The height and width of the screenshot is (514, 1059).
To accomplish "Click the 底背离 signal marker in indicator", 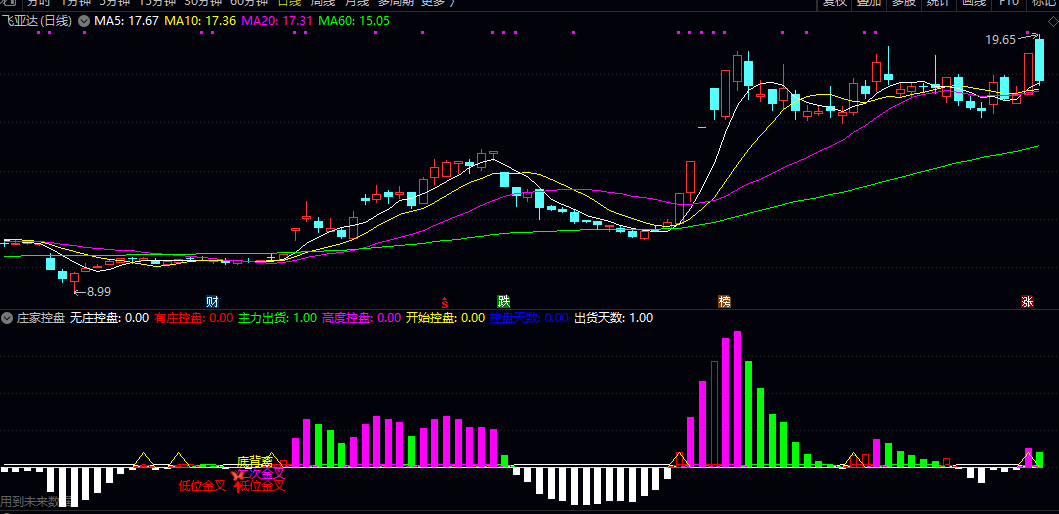I will (255, 462).
